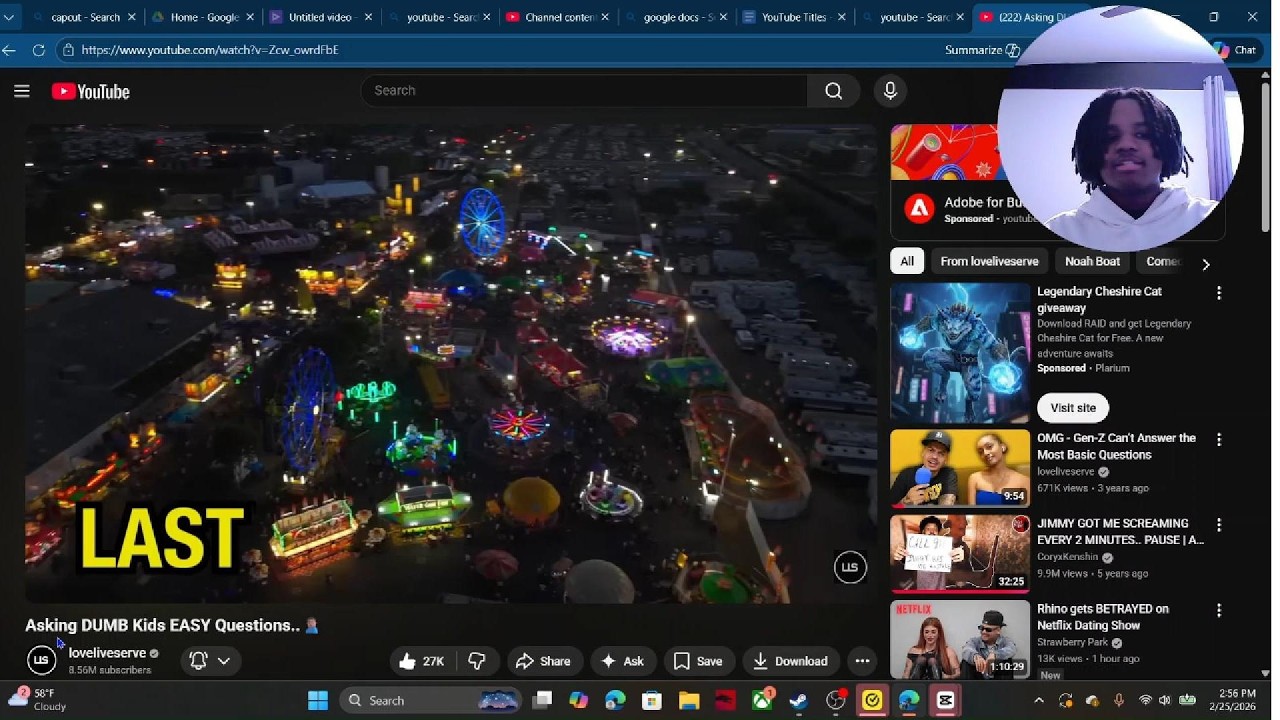Open loveliveserve channel avatar under the video
This screenshot has width=1280, height=720.
[41, 660]
